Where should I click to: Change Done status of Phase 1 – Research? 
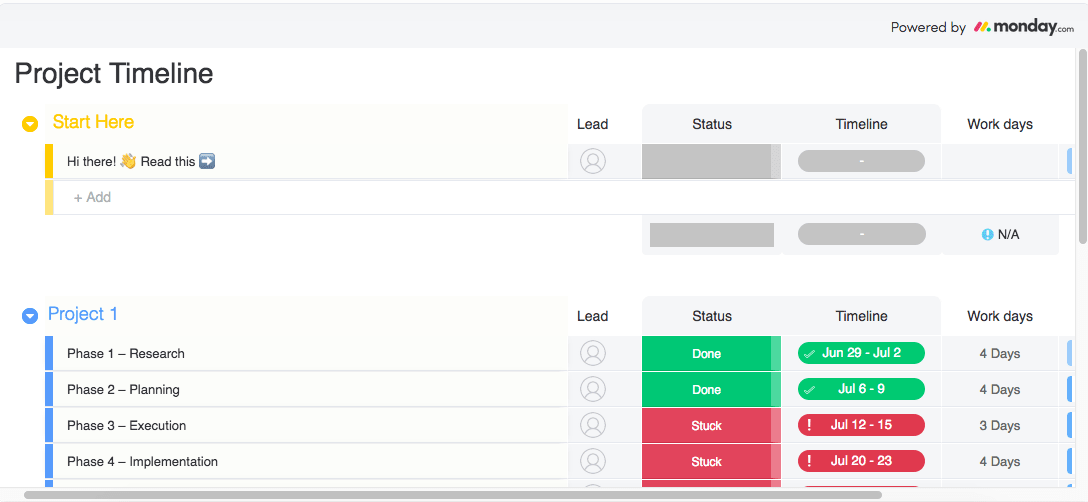711,353
